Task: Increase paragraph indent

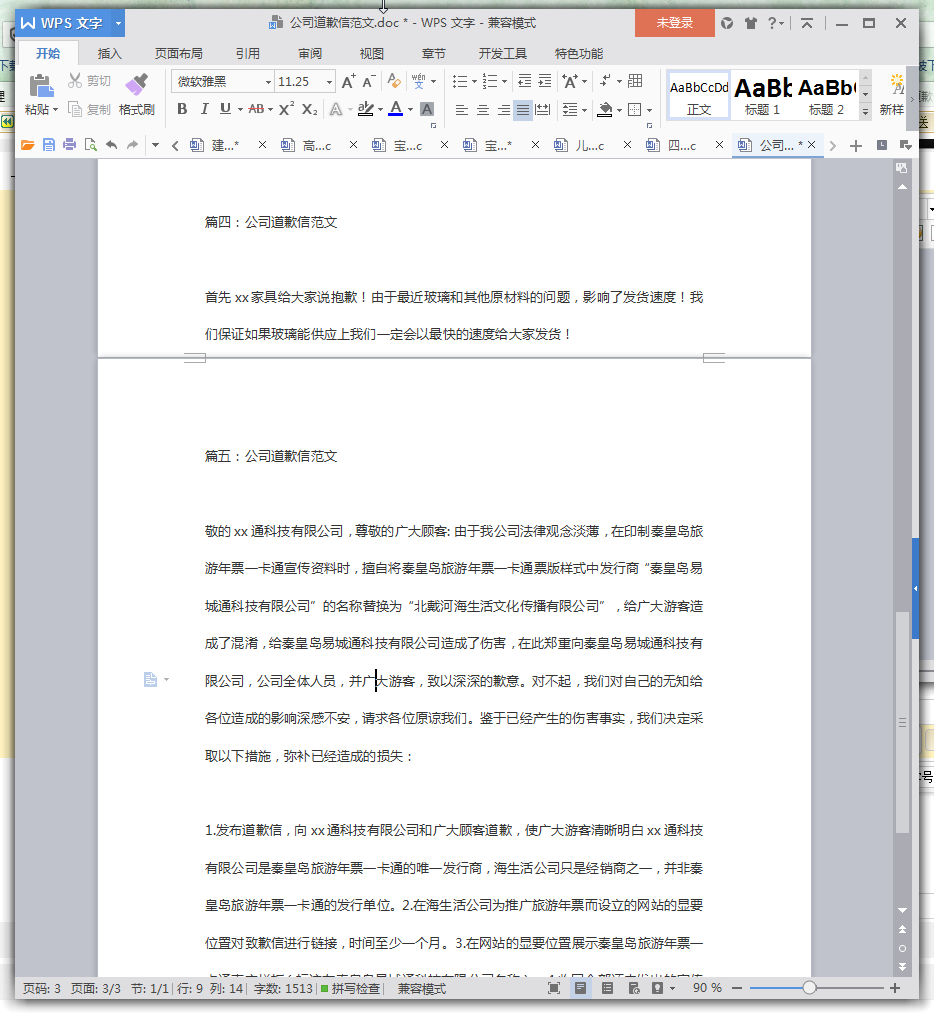Action: tap(545, 81)
